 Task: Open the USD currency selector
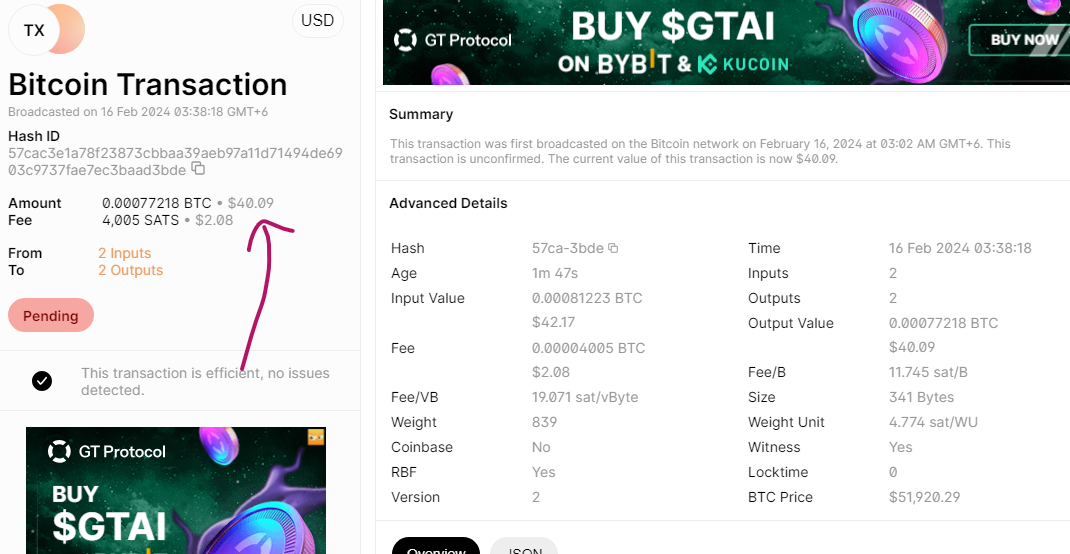(x=317, y=21)
